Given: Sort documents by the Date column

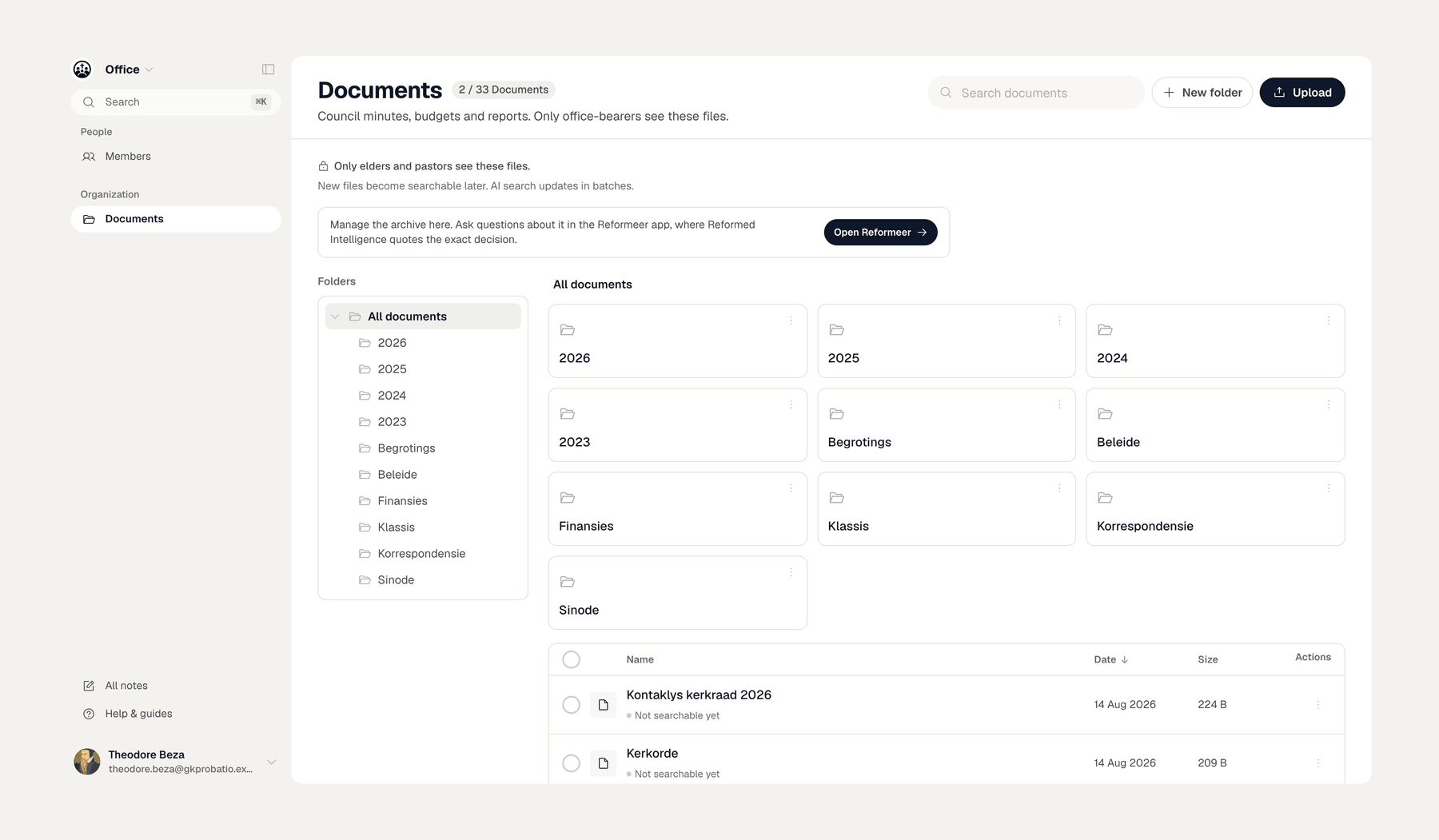Looking at the screenshot, I should click(1111, 659).
